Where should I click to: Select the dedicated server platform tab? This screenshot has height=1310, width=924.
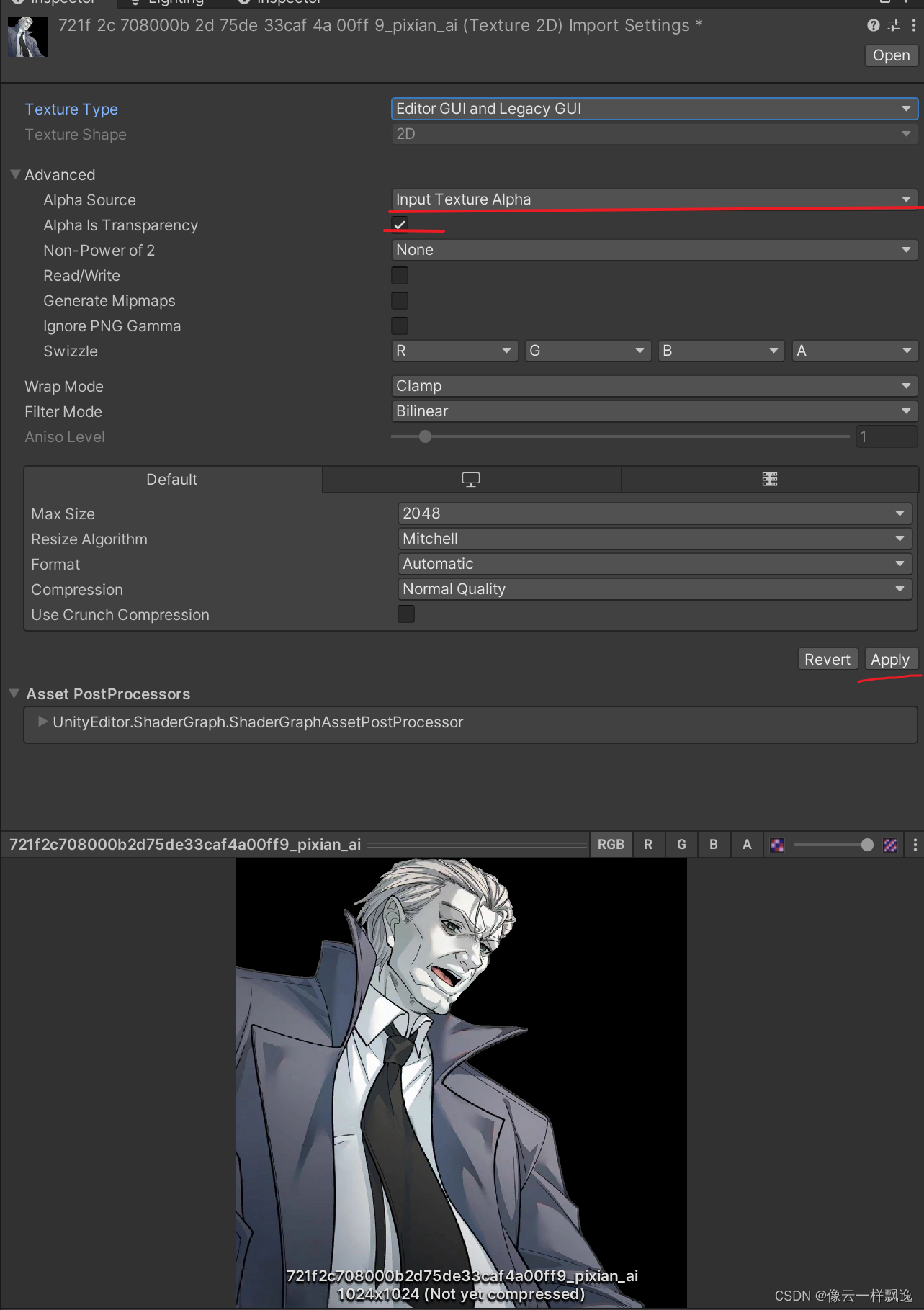[x=770, y=480]
